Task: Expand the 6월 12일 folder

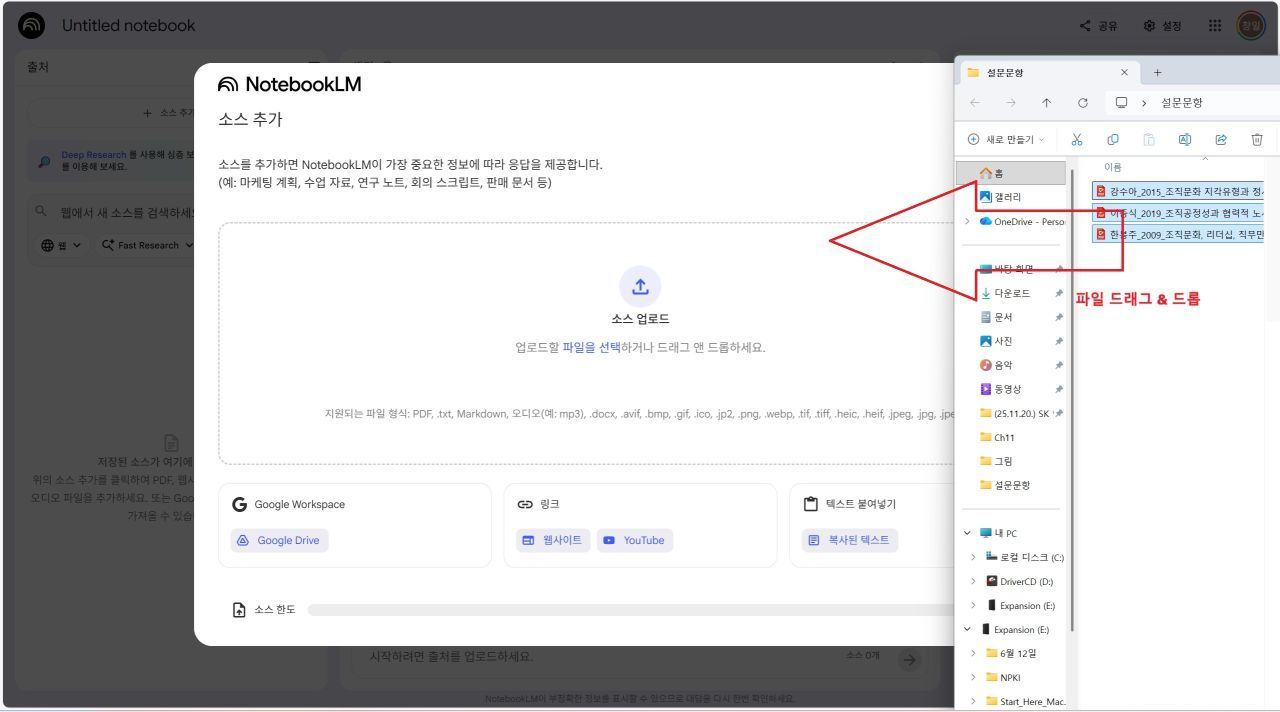Action: coord(974,653)
